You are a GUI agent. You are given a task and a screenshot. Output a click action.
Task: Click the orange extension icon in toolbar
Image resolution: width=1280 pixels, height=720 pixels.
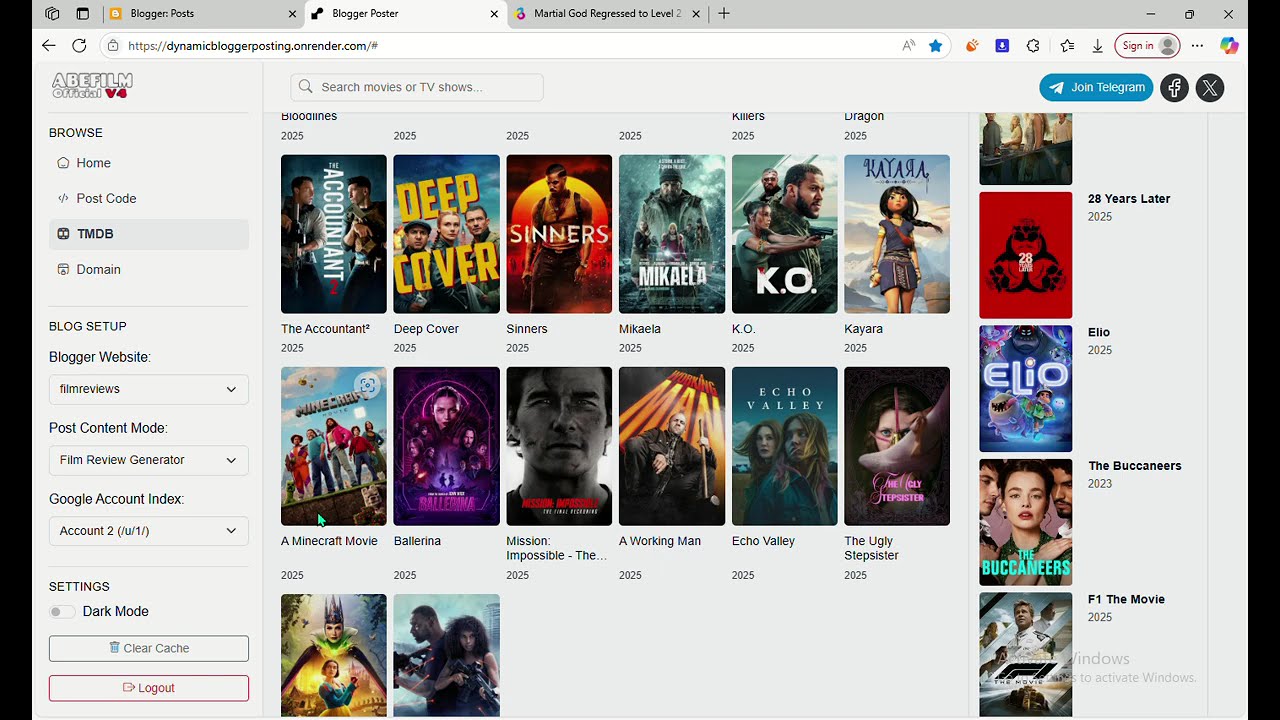[x=971, y=45]
